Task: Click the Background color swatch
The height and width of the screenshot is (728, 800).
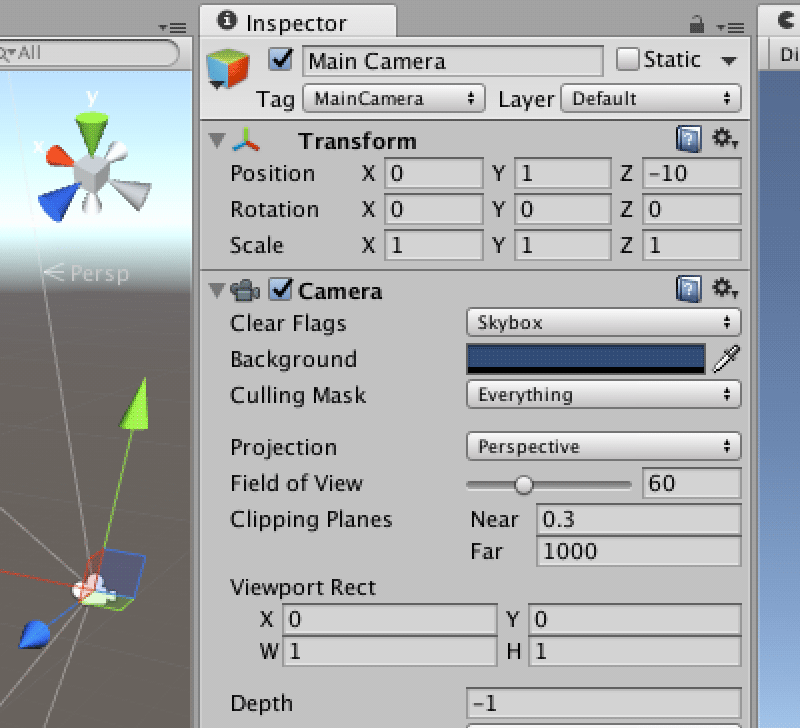Action: coord(586,359)
